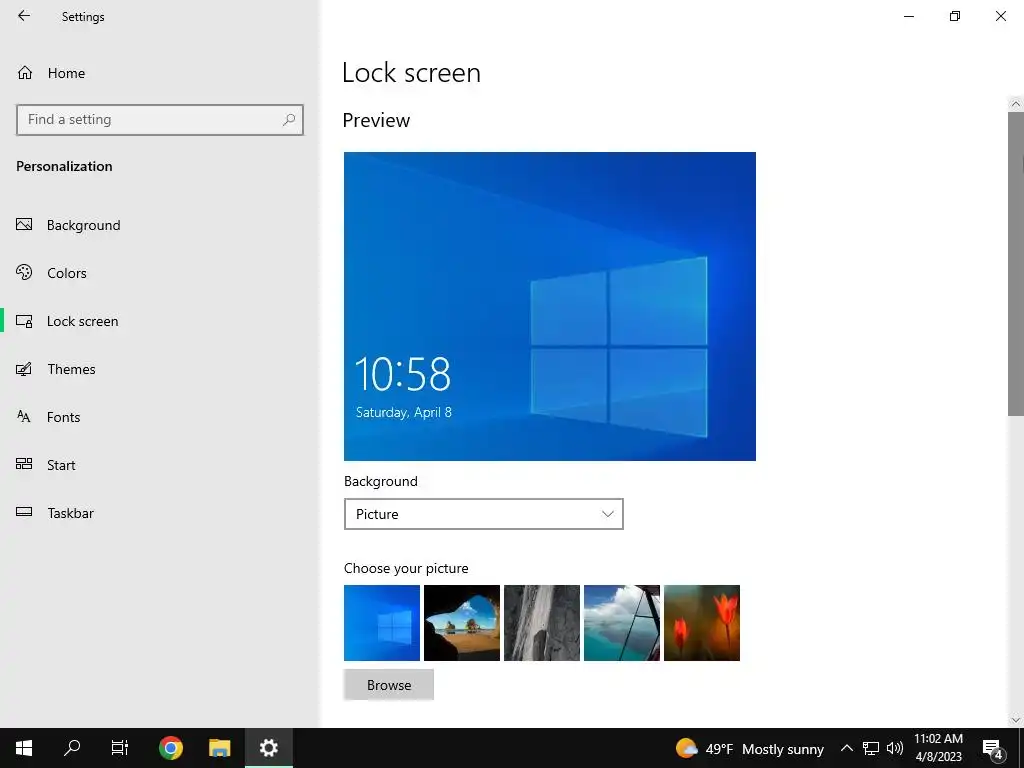The width and height of the screenshot is (1024, 768).
Task: Open the weather widget showing 49°F
Action: point(750,748)
